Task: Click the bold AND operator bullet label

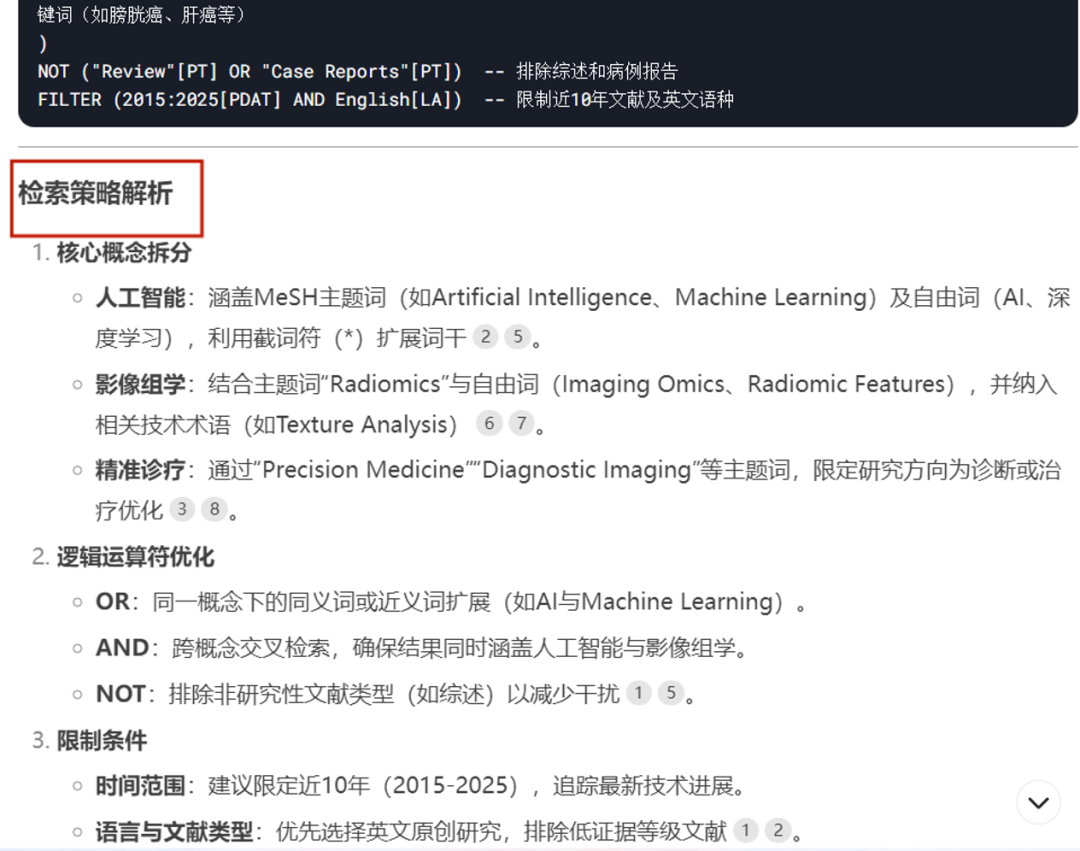Action: [122, 648]
